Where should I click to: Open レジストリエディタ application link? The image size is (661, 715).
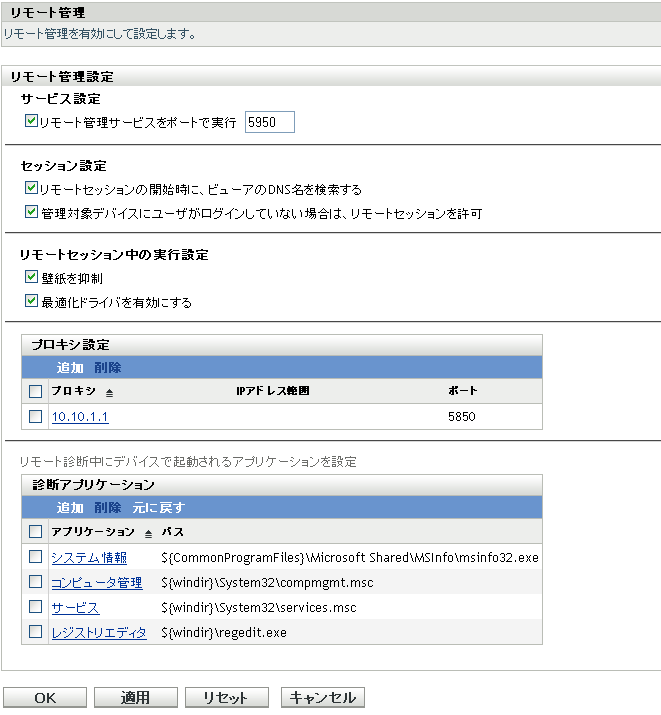coord(99,633)
